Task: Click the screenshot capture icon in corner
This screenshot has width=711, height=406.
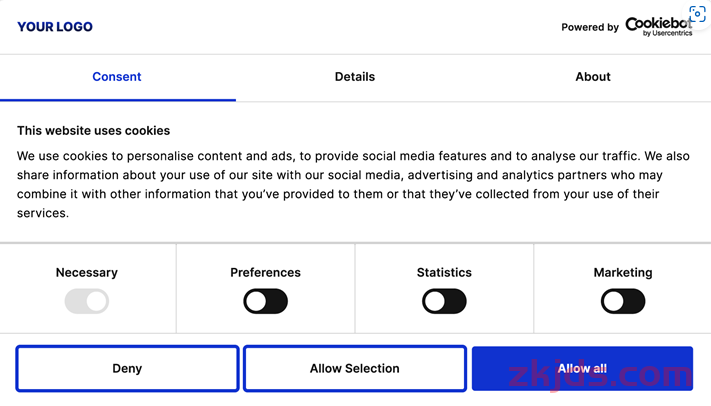Action: click(x=697, y=14)
